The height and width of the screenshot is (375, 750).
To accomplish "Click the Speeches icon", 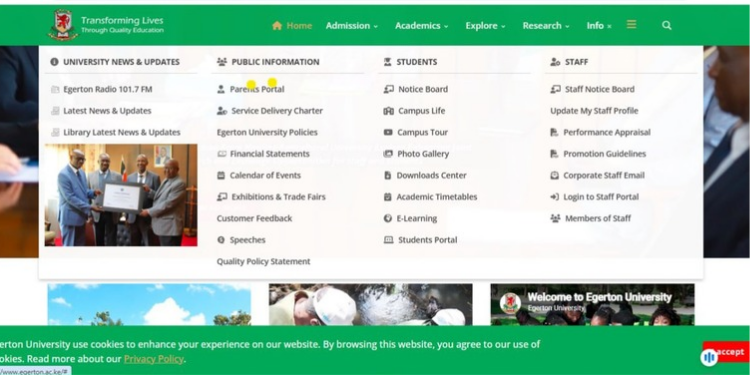I will pyautogui.click(x=221, y=240).
